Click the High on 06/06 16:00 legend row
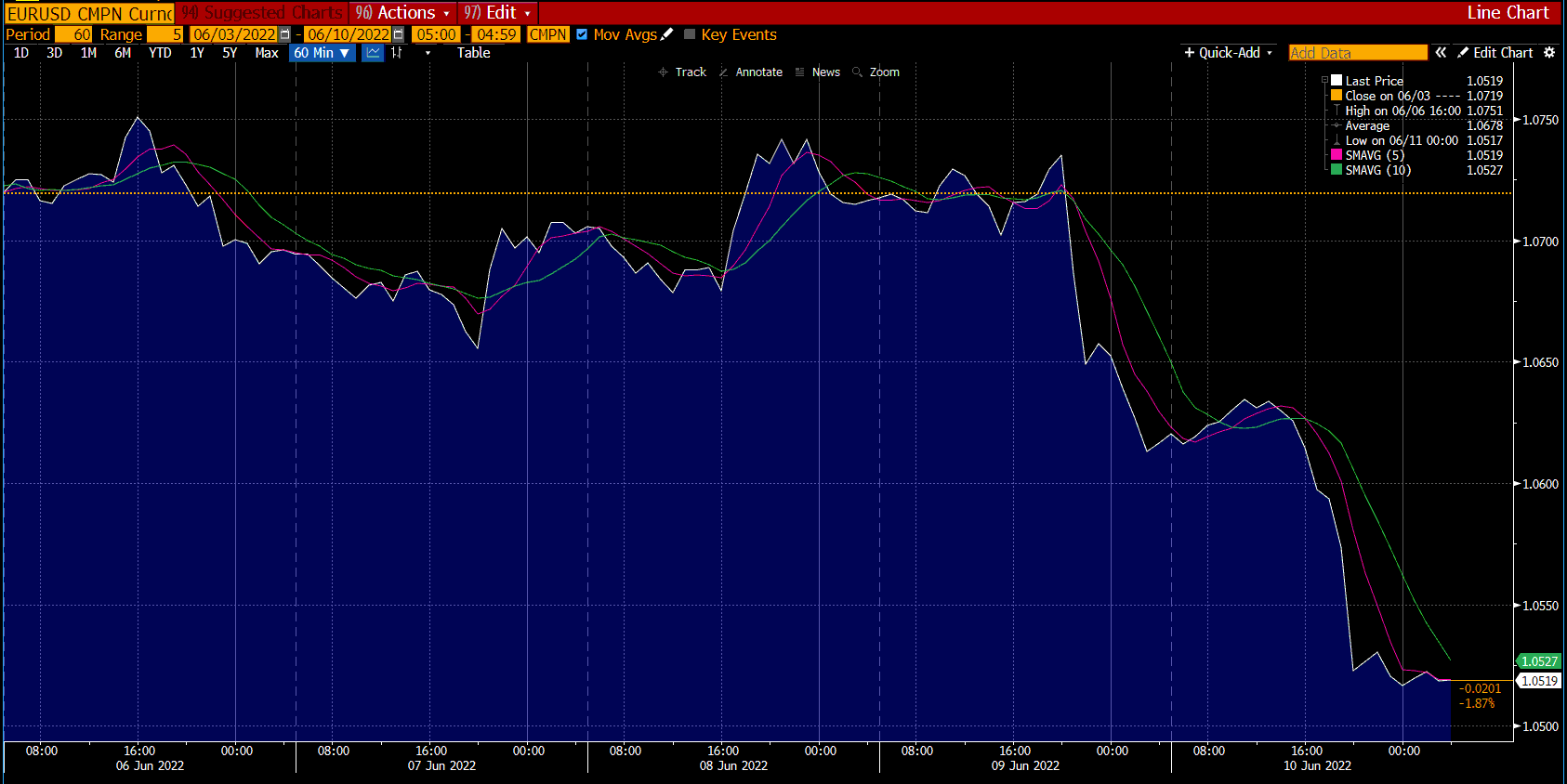The height and width of the screenshot is (784, 1567). coord(1416,111)
